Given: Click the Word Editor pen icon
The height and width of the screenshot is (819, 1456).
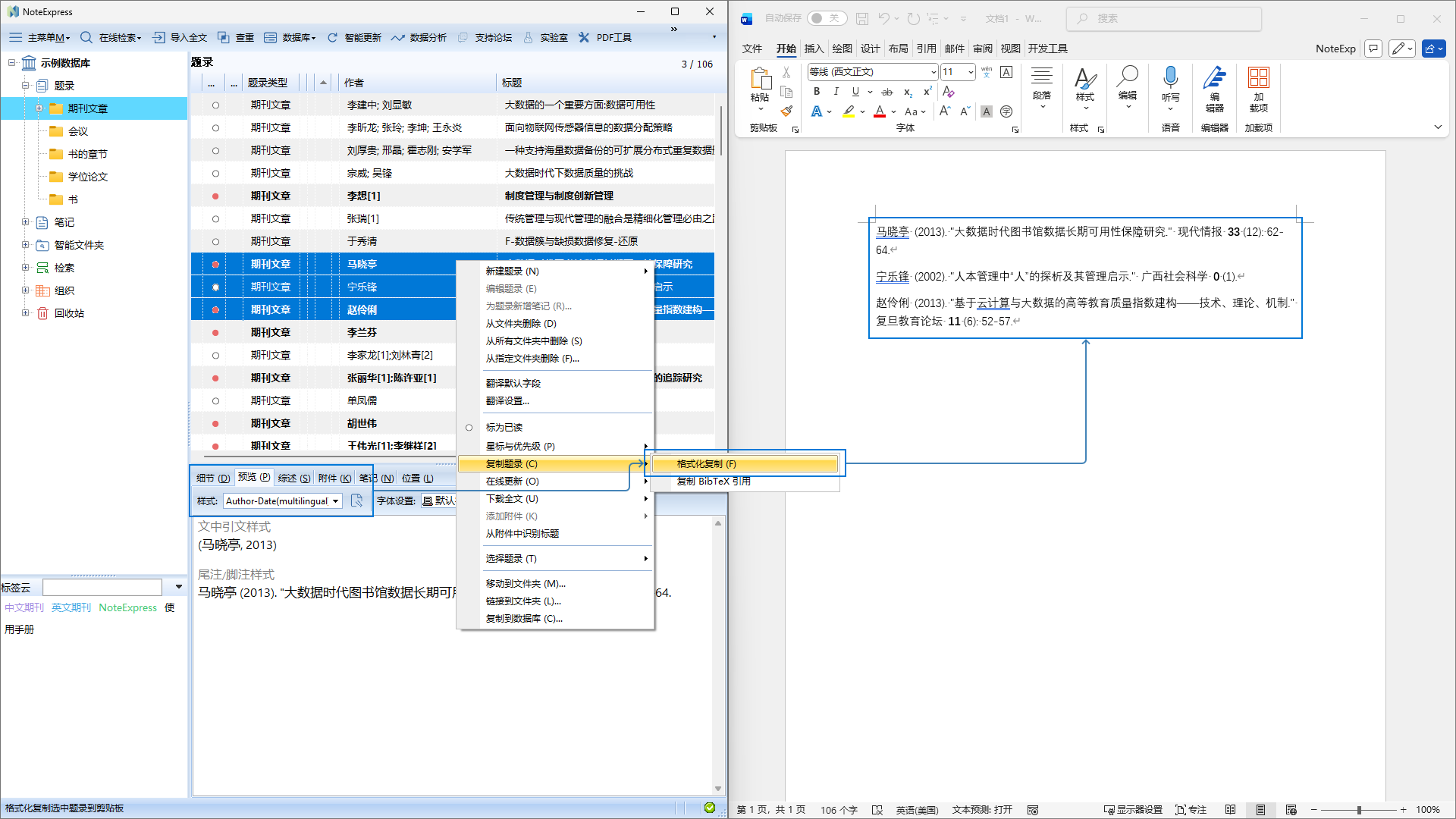Looking at the screenshot, I should (x=1214, y=77).
